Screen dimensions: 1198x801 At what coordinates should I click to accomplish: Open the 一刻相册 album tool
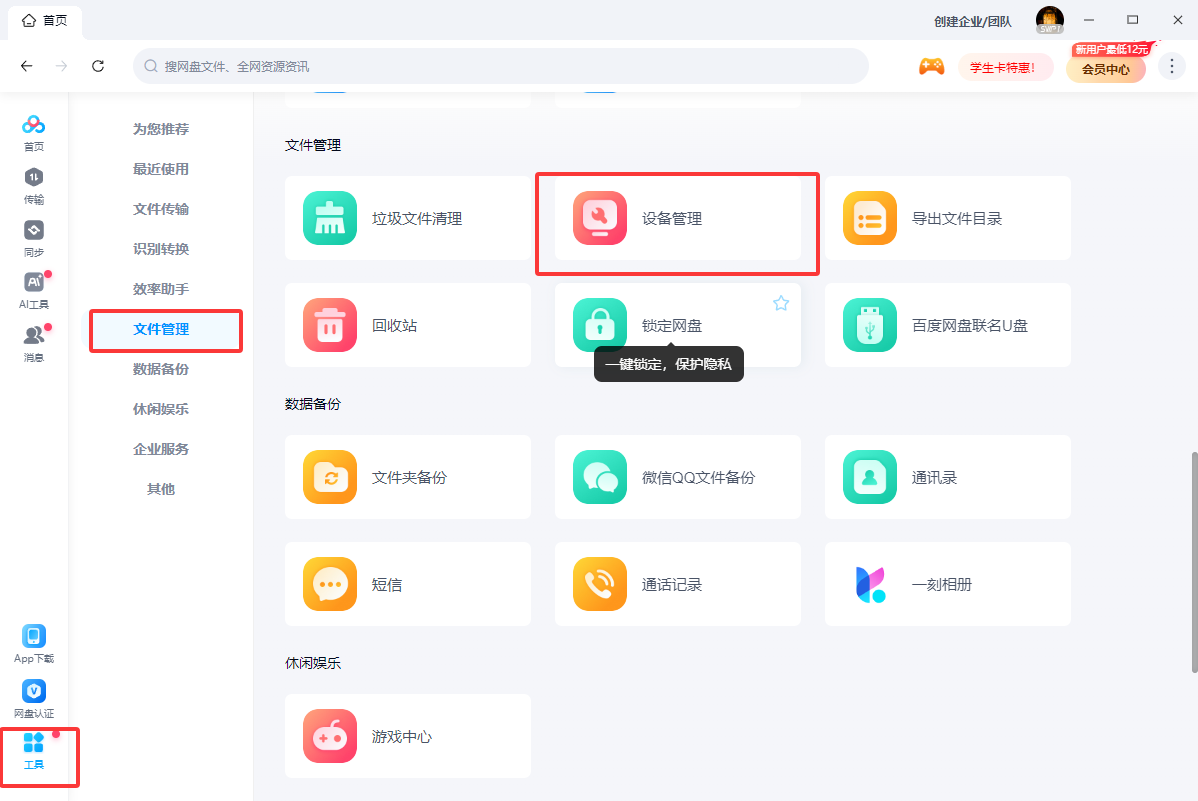coord(947,584)
